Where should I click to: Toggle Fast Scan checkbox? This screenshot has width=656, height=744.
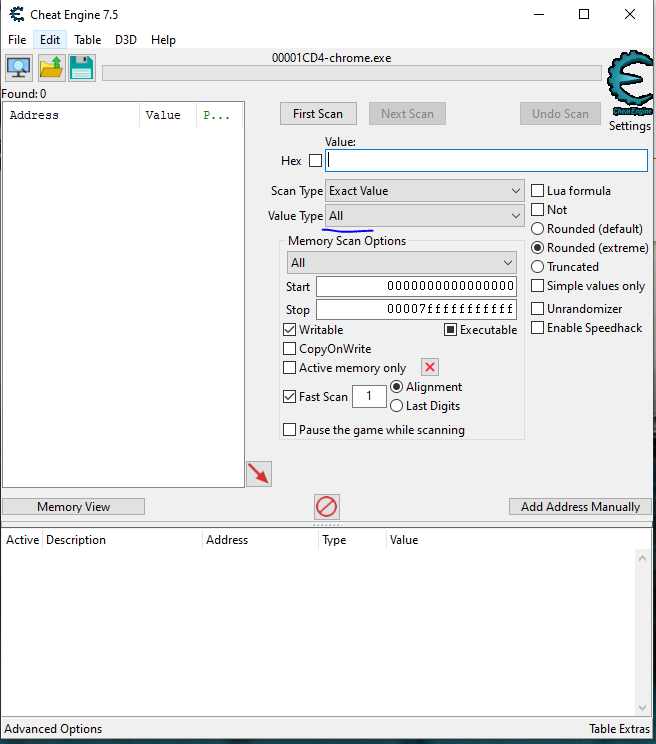pyautogui.click(x=289, y=397)
